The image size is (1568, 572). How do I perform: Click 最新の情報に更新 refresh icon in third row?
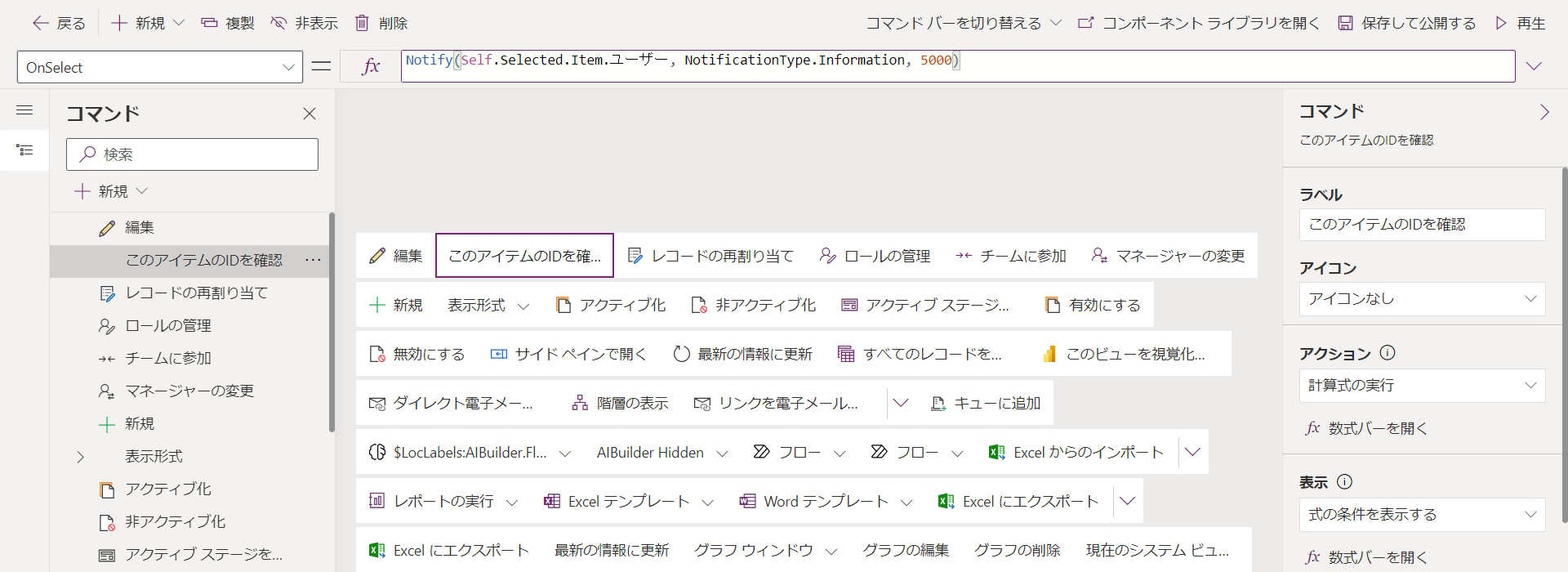coord(681,354)
